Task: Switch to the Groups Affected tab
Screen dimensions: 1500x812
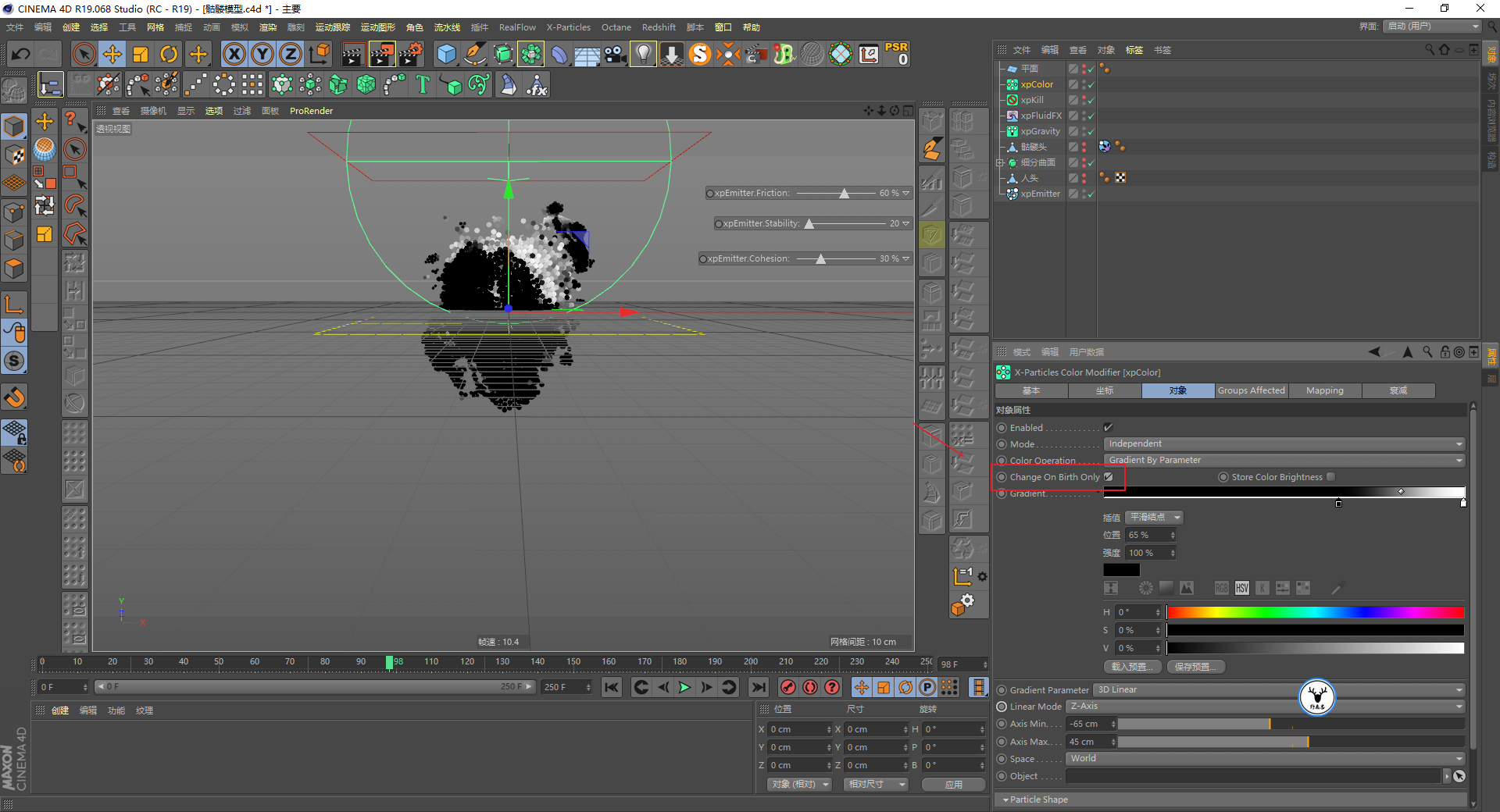Action: pos(1251,390)
